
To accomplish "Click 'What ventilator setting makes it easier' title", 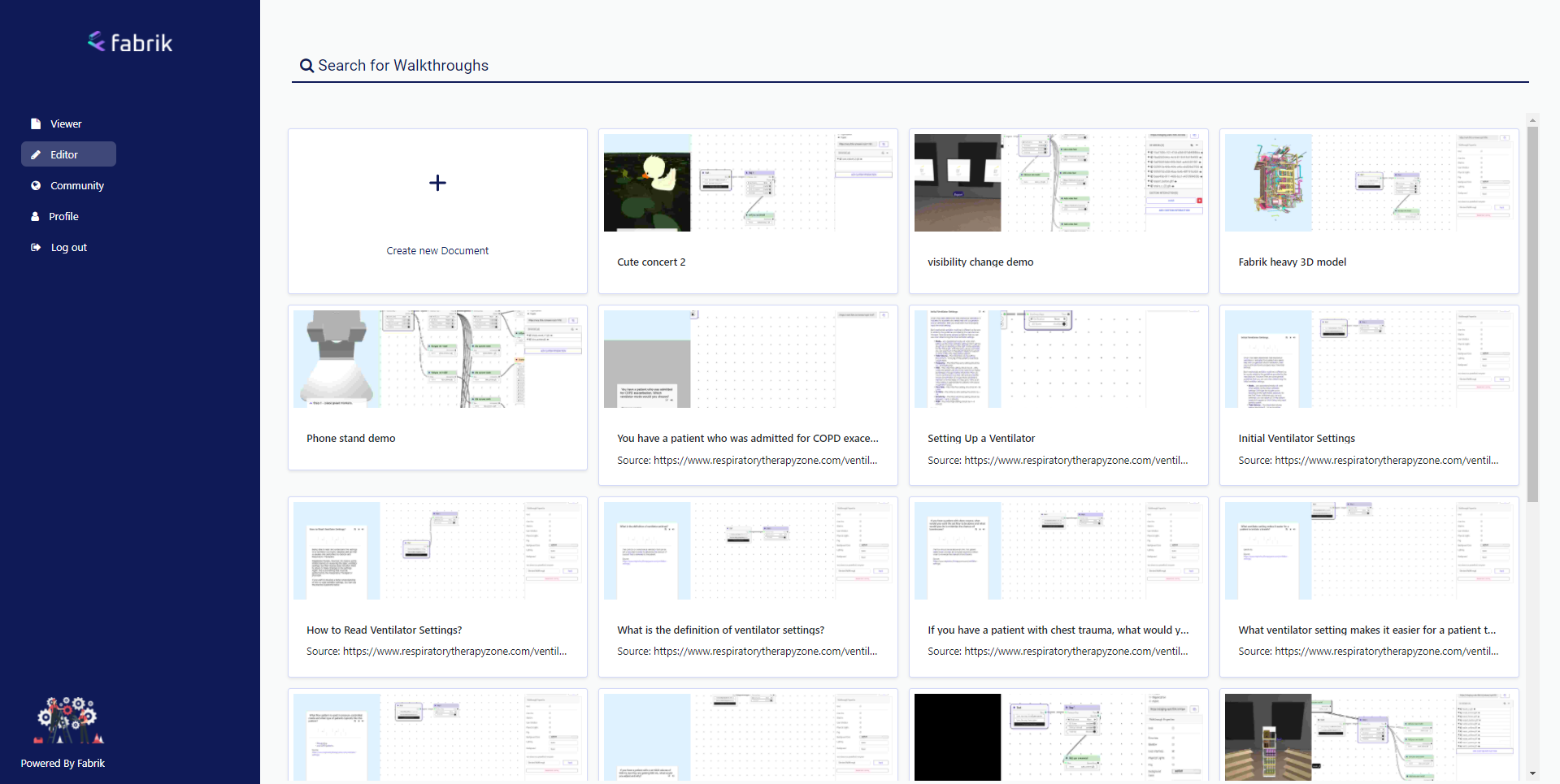I will click(x=1367, y=630).
